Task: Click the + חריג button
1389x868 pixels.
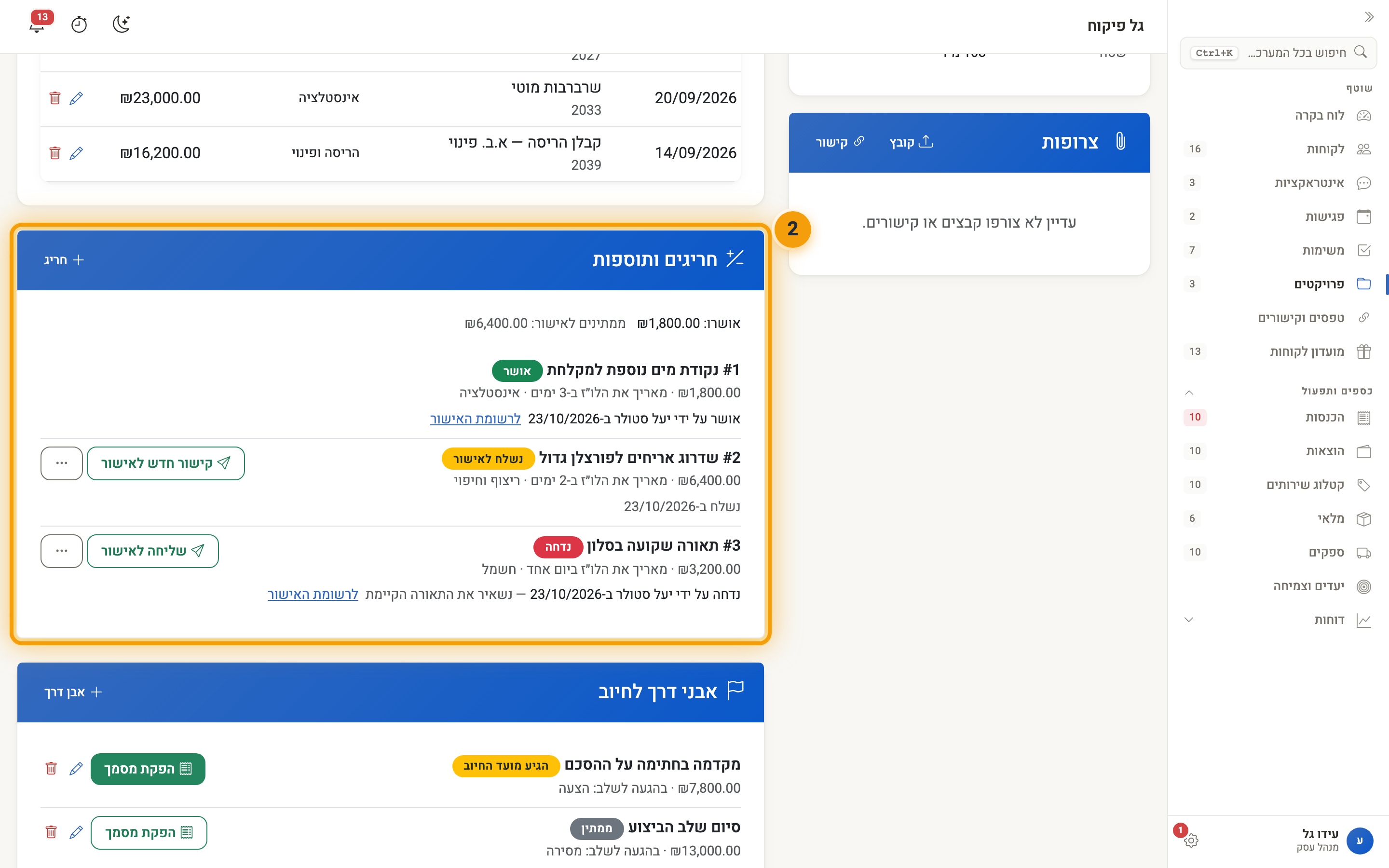Action: [x=64, y=260]
